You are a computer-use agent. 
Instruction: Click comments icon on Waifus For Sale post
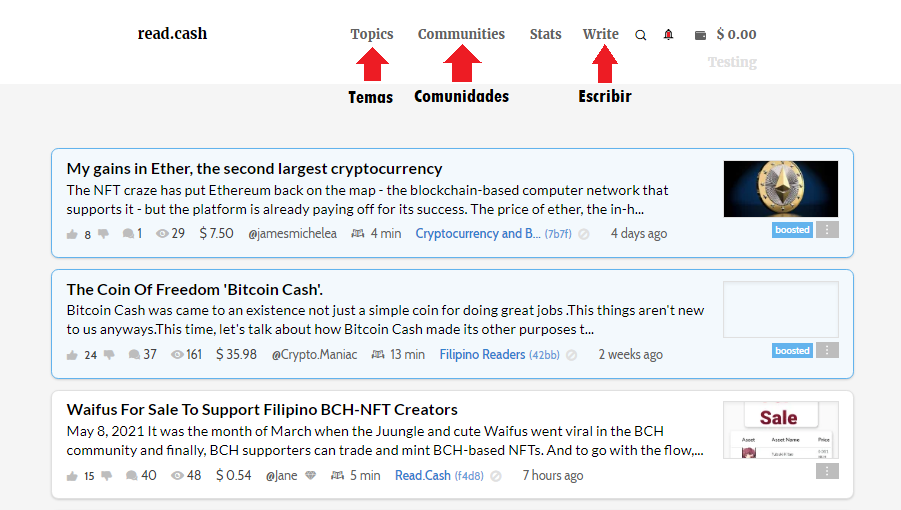coord(132,476)
